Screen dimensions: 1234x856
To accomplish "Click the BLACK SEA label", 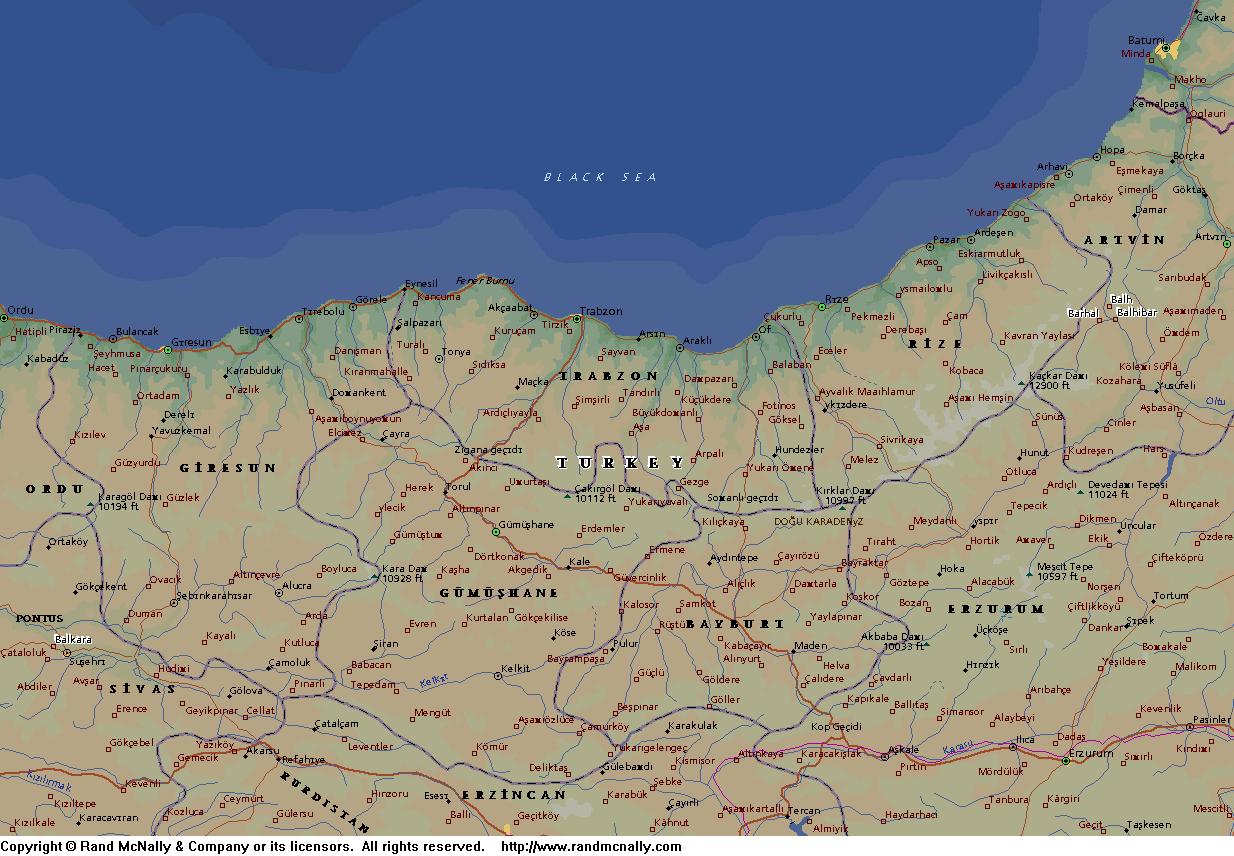I will (600, 177).
